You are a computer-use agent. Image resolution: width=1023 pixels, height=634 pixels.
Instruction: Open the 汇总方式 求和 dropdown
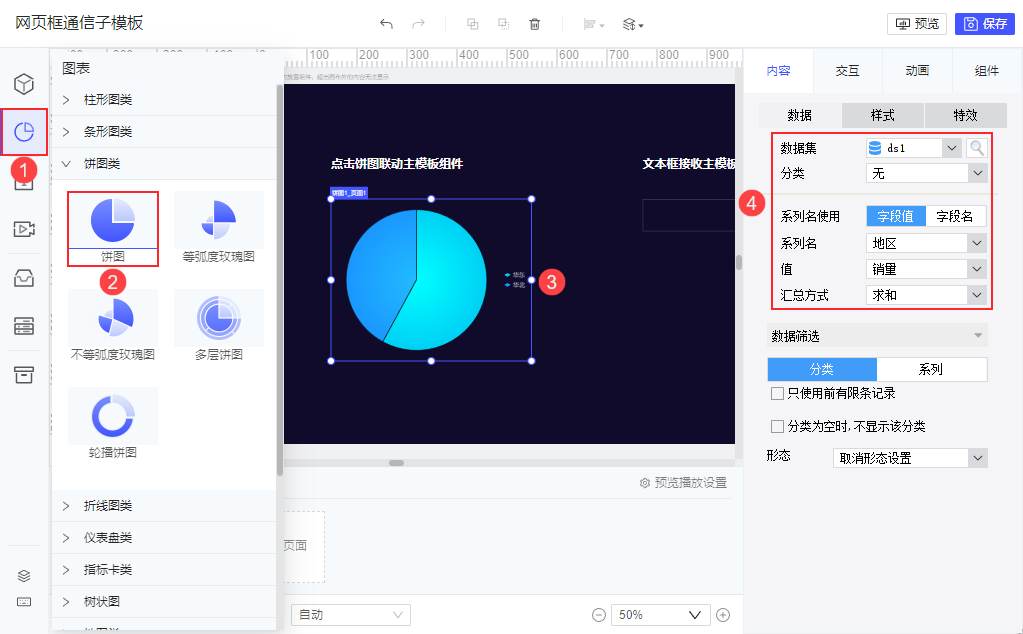click(926, 295)
